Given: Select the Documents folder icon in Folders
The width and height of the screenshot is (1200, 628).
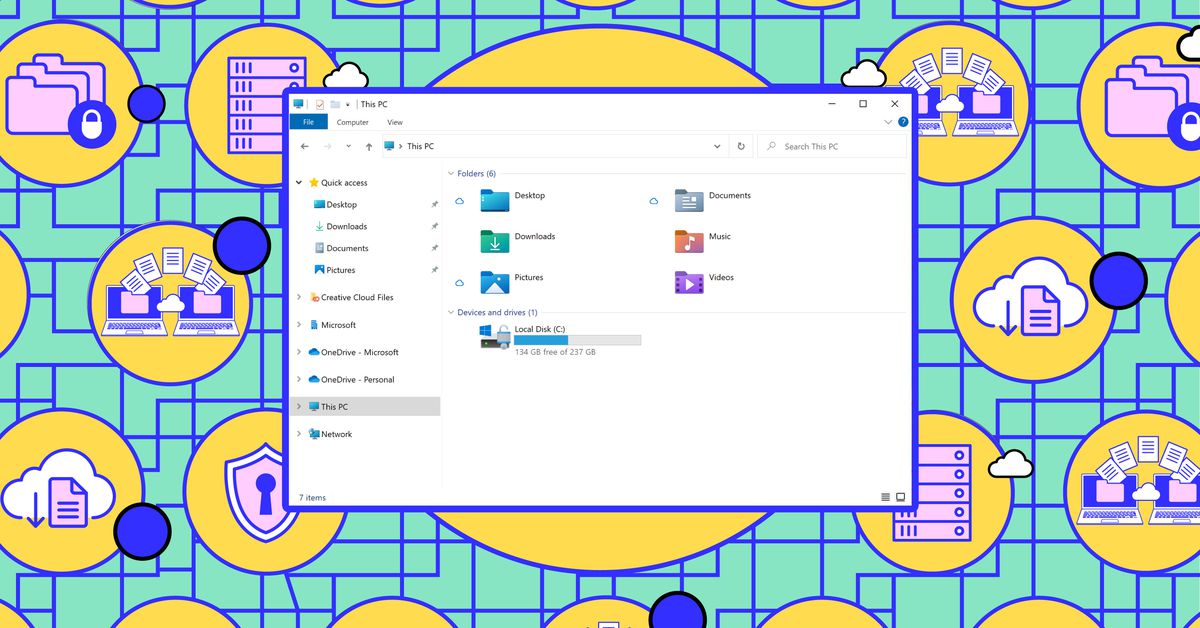Looking at the screenshot, I should click(x=689, y=200).
